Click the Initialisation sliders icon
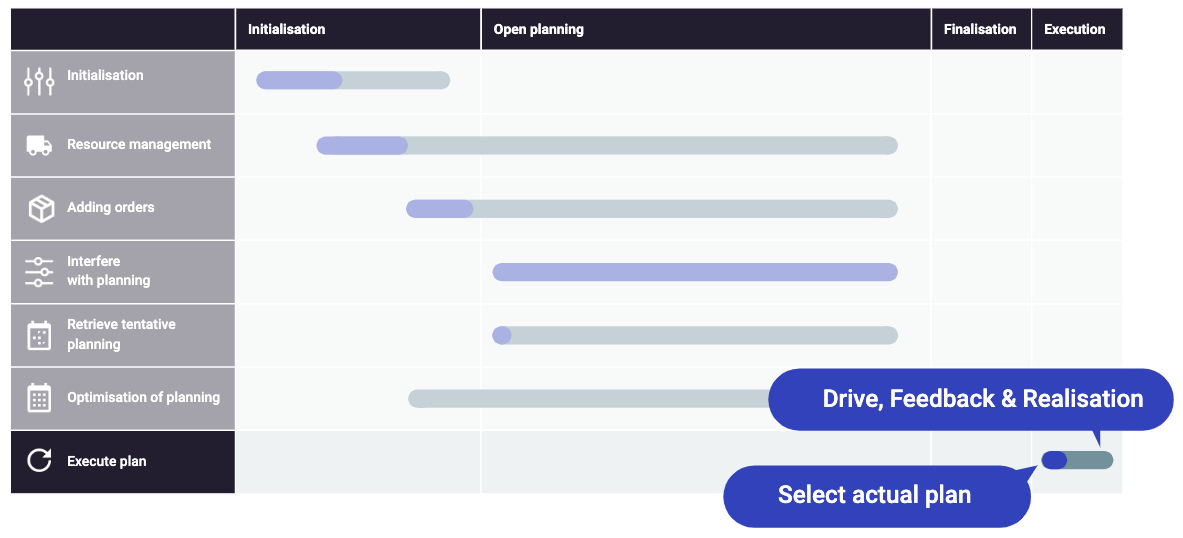Viewport: 1183px width, 538px height. pos(39,81)
